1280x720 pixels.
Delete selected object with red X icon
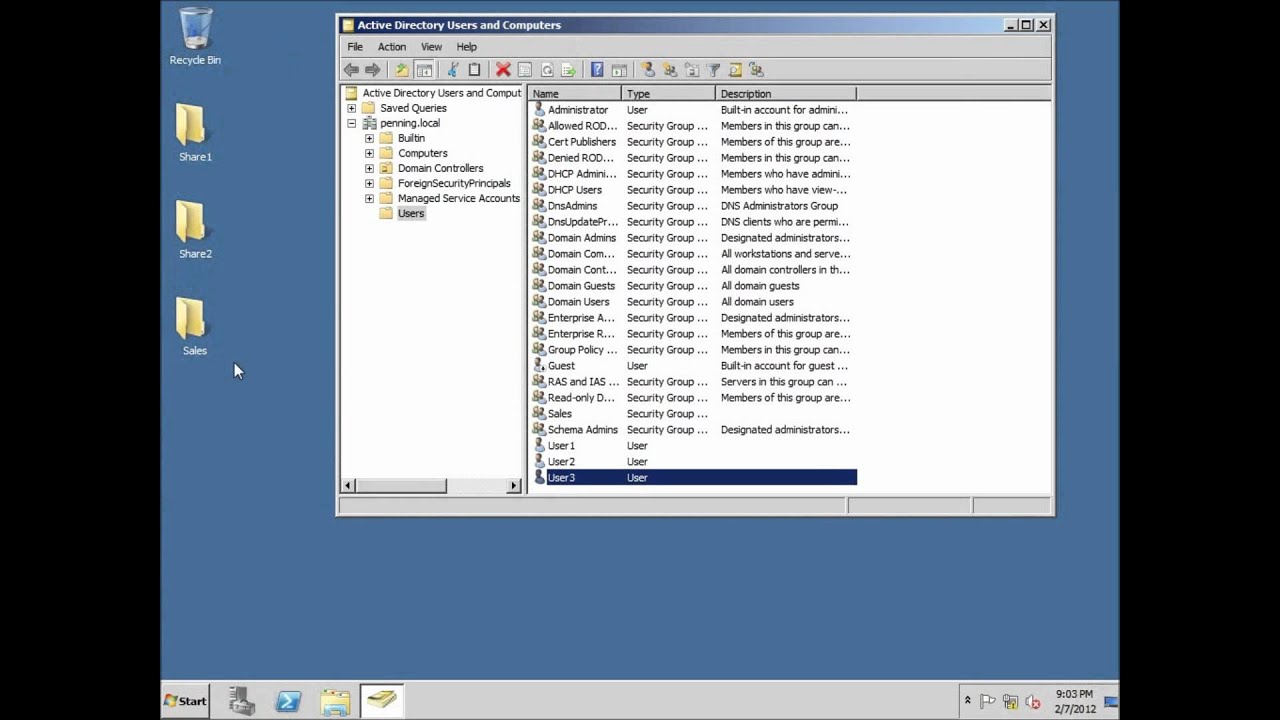coord(503,70)
